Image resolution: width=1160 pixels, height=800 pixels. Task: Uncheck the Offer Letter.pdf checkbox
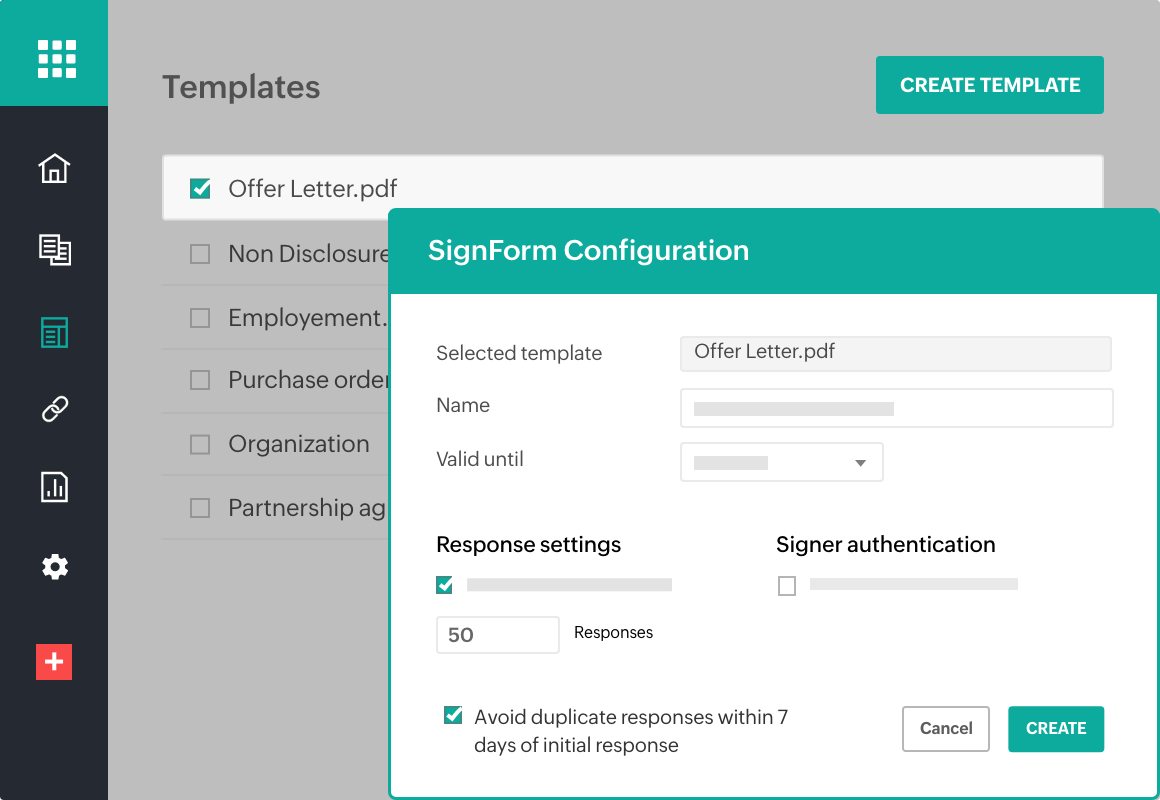point(200,189)
